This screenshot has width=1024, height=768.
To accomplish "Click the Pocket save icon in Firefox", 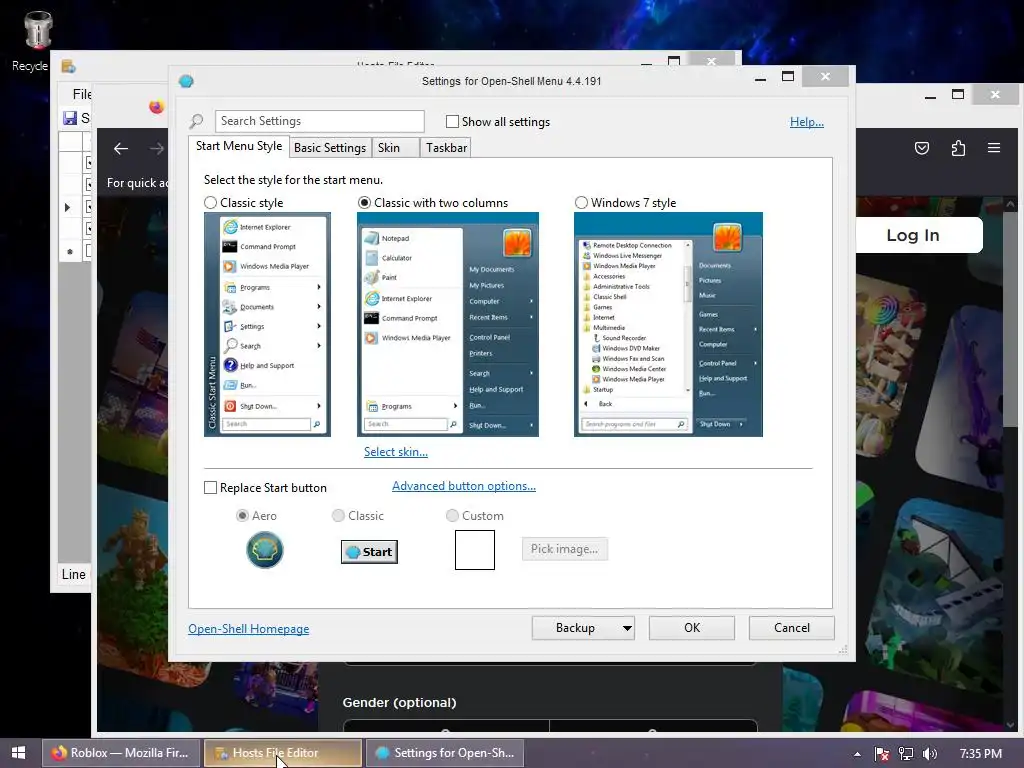I will coord(921,148).
